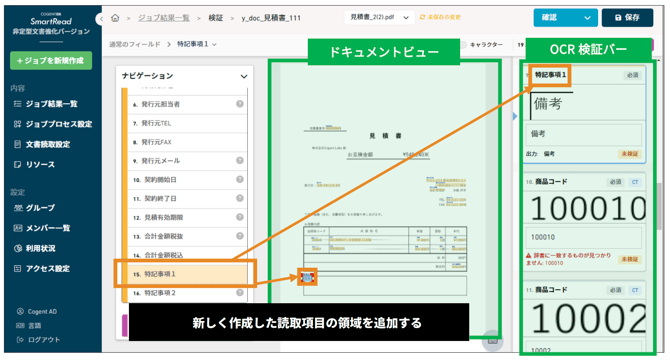
Task: Click the アクセス設定 sidebar icon
Action: pos(18,269)
